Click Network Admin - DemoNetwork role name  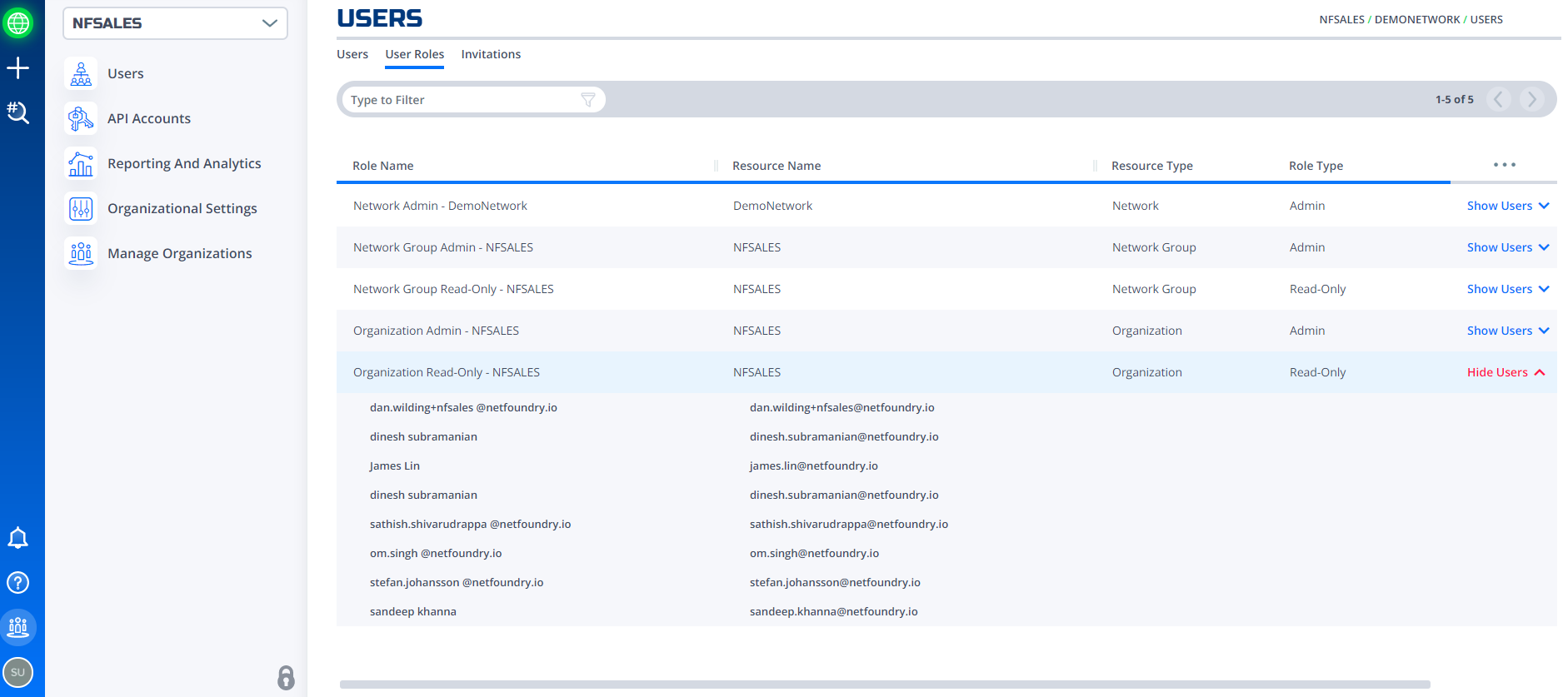click(440, 206)
